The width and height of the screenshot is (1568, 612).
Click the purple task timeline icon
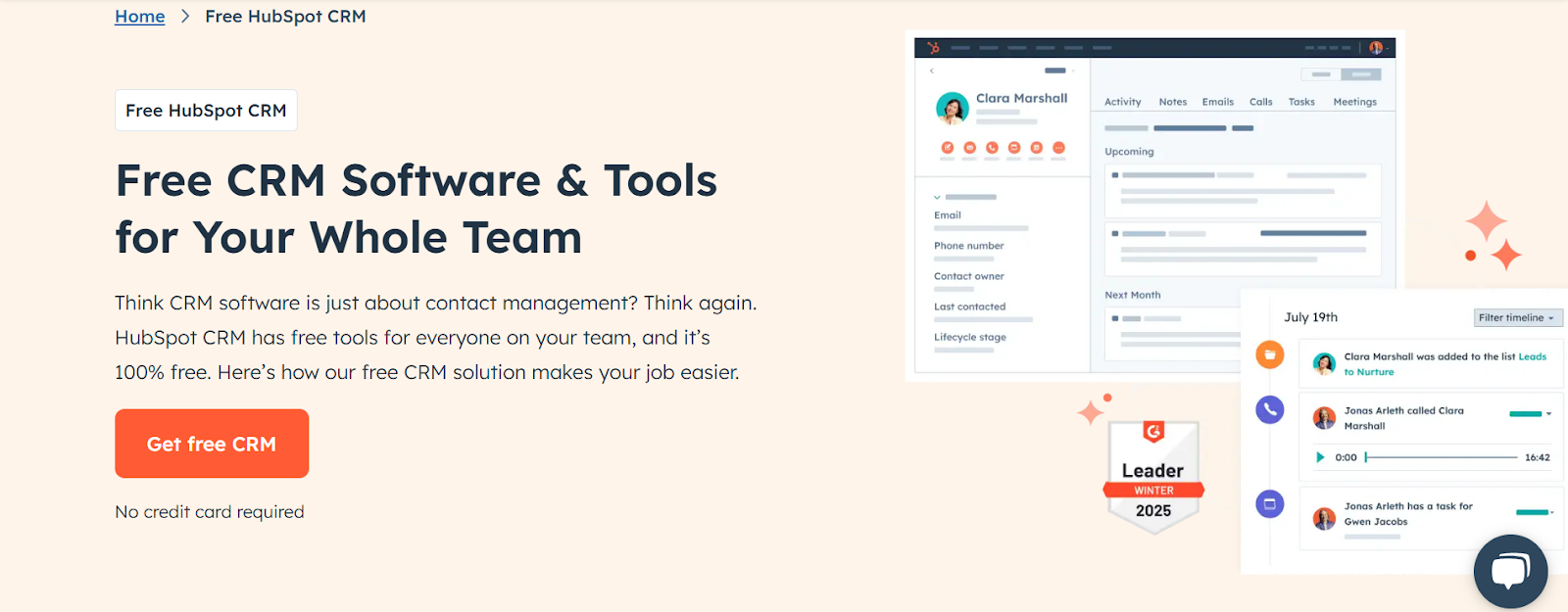[1269, 504]
